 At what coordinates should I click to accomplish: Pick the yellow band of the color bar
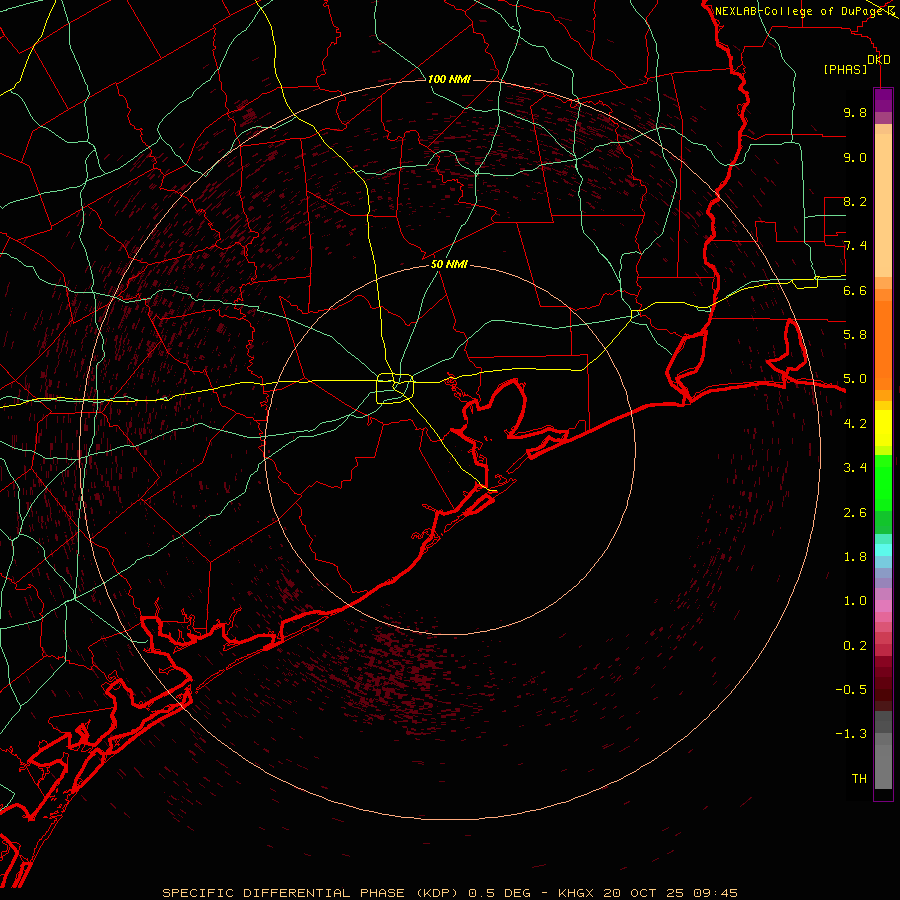tap(883, 428)
